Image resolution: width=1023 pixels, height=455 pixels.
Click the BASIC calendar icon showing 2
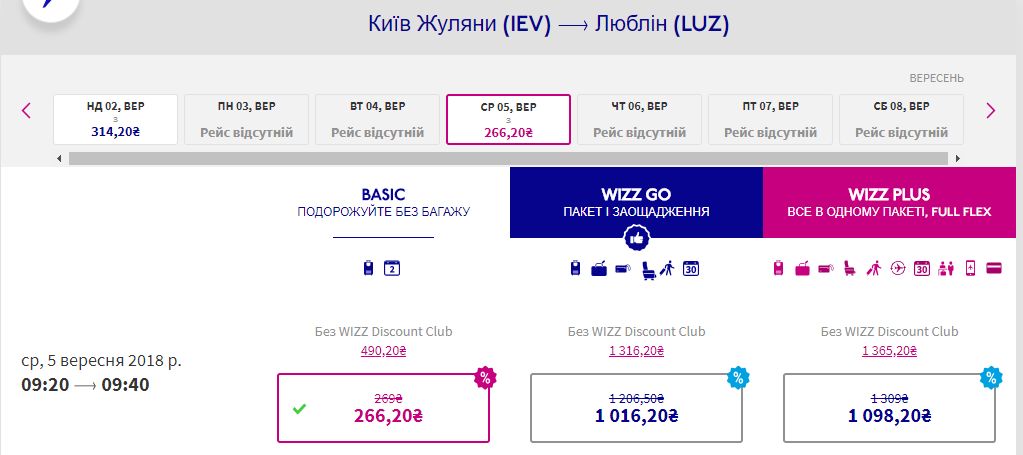click(392, 268)
